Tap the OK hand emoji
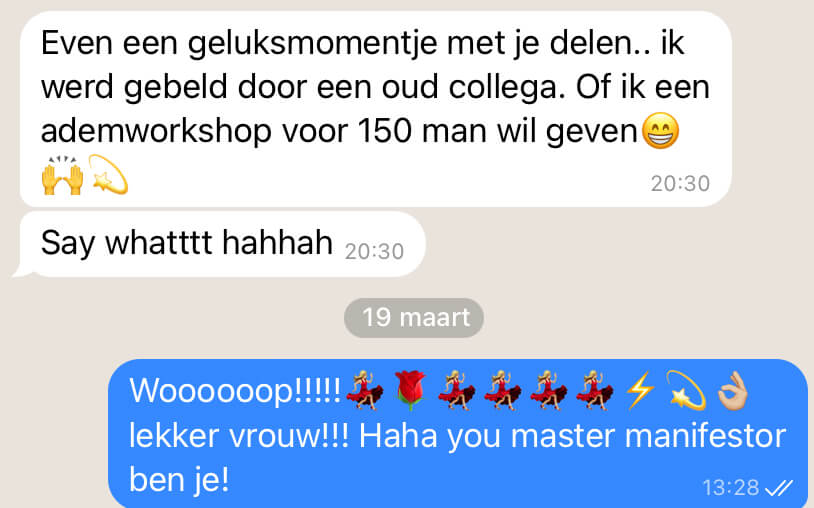This screenshot has width=814, height=508. (x=732, y=390)
